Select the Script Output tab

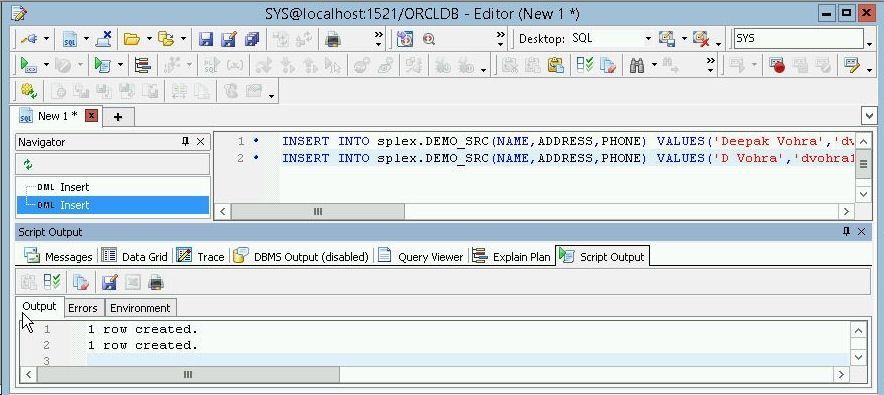click(602, 256)
